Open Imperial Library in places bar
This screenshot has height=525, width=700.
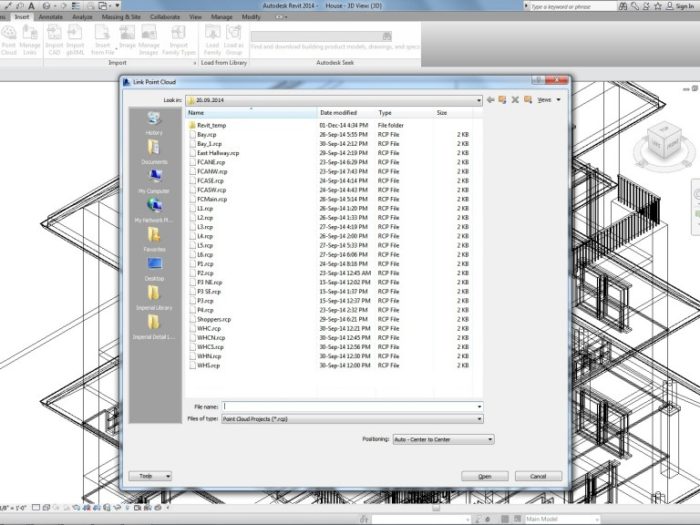pyautogui.click(x=154, y=298)
